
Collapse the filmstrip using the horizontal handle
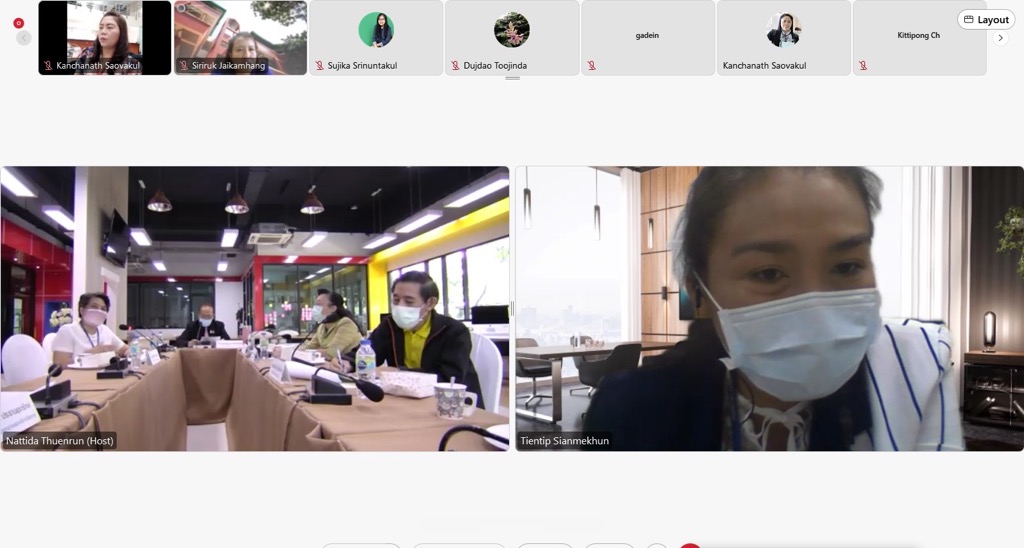pos(512,78)
